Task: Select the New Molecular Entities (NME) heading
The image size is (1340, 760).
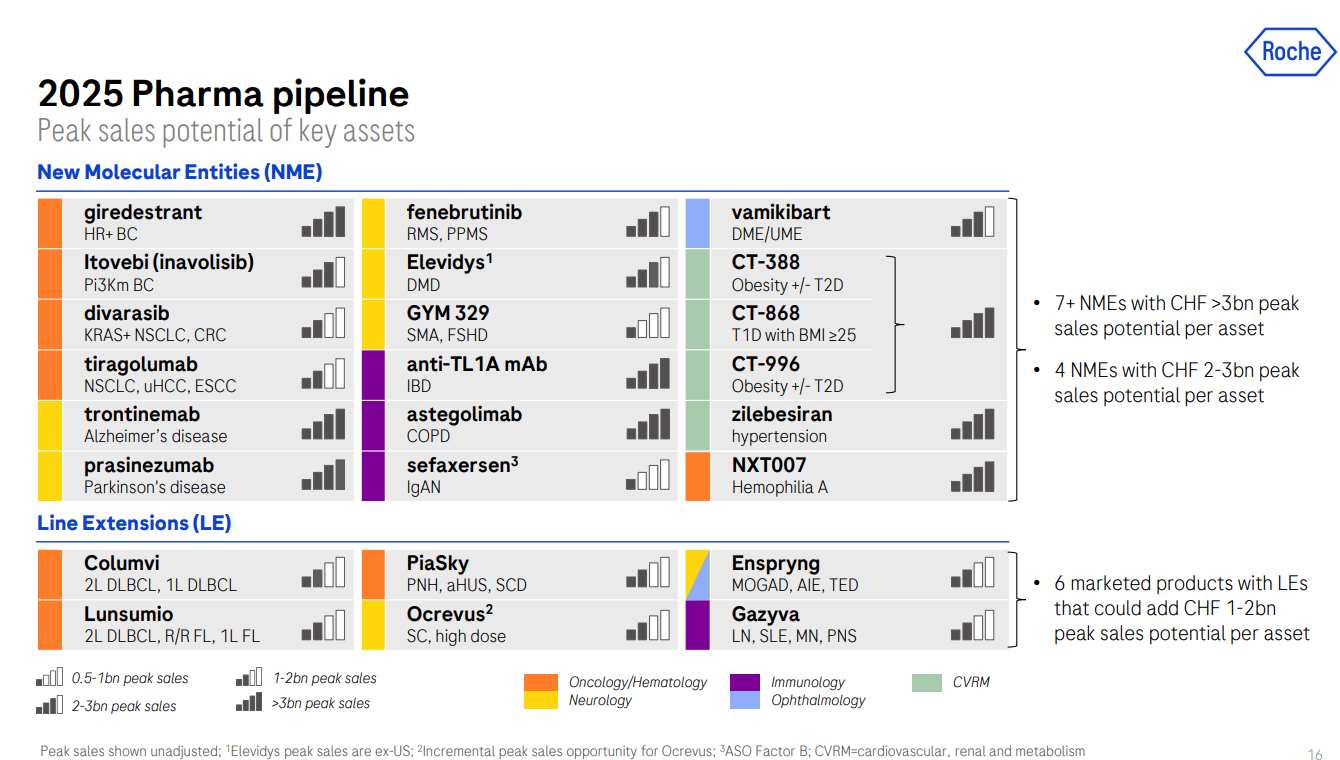Action: coord(180,172)
